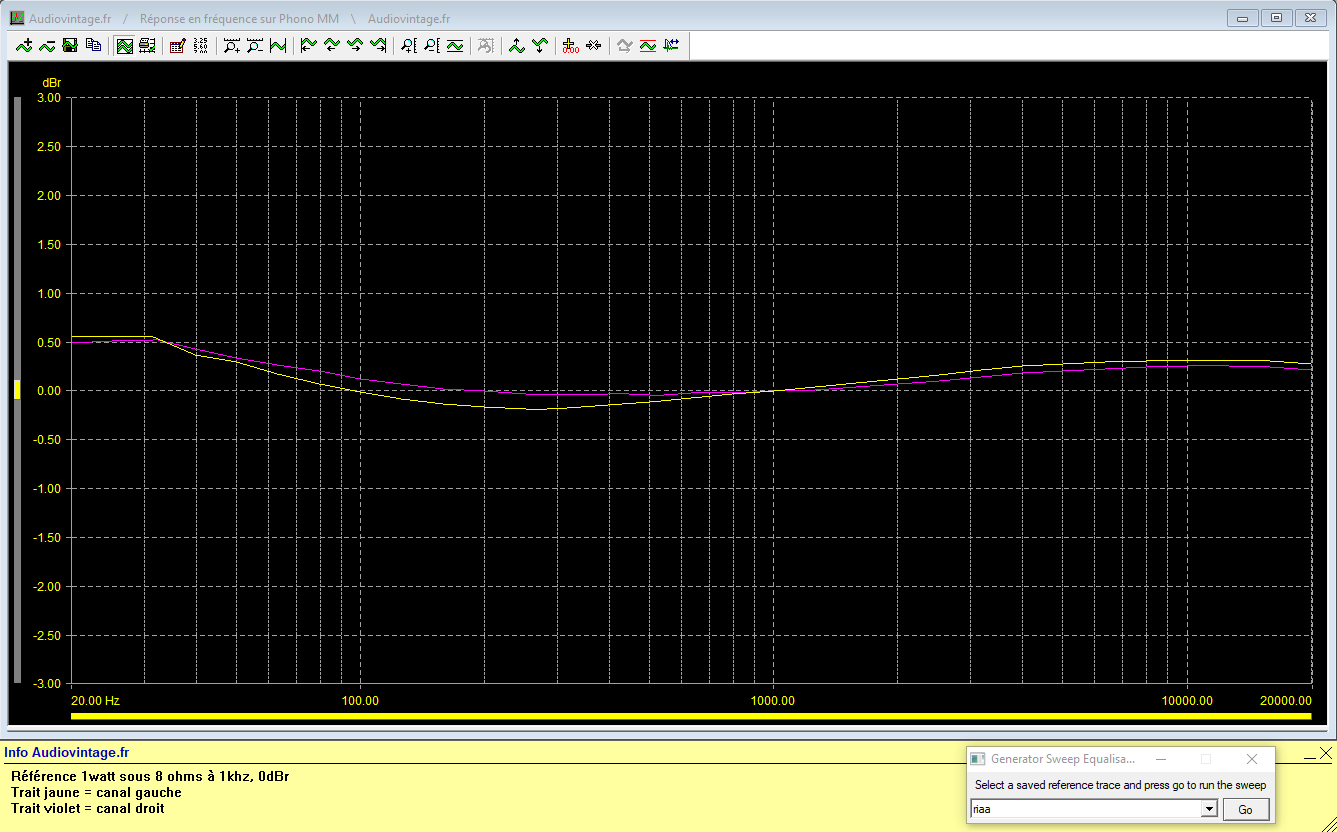Click the shift trace up arrow icon
Image resolution: width=1337 pixels, height=832 pixels.
point(516,45)
